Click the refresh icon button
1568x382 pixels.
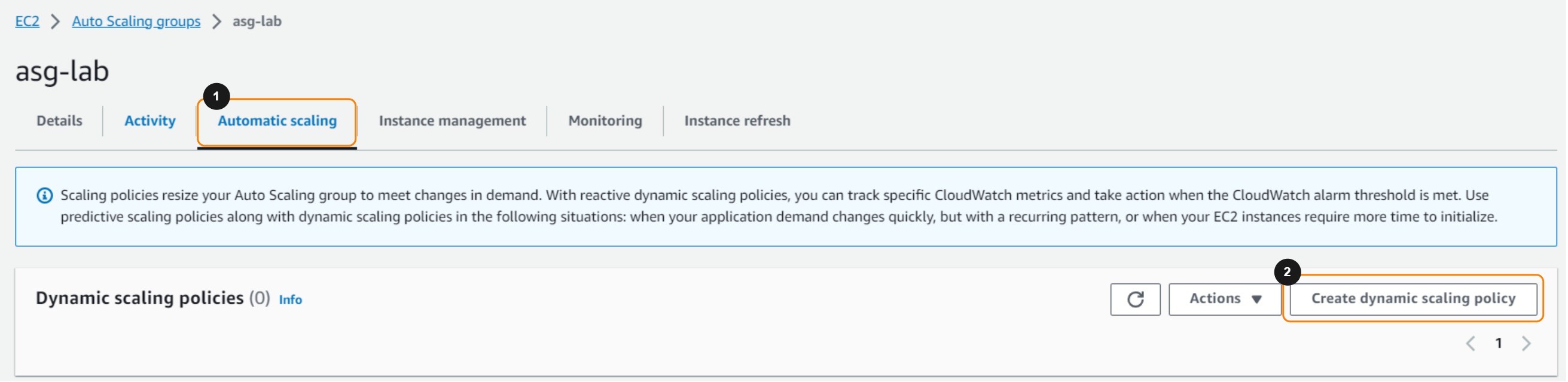coord(1134,299)
